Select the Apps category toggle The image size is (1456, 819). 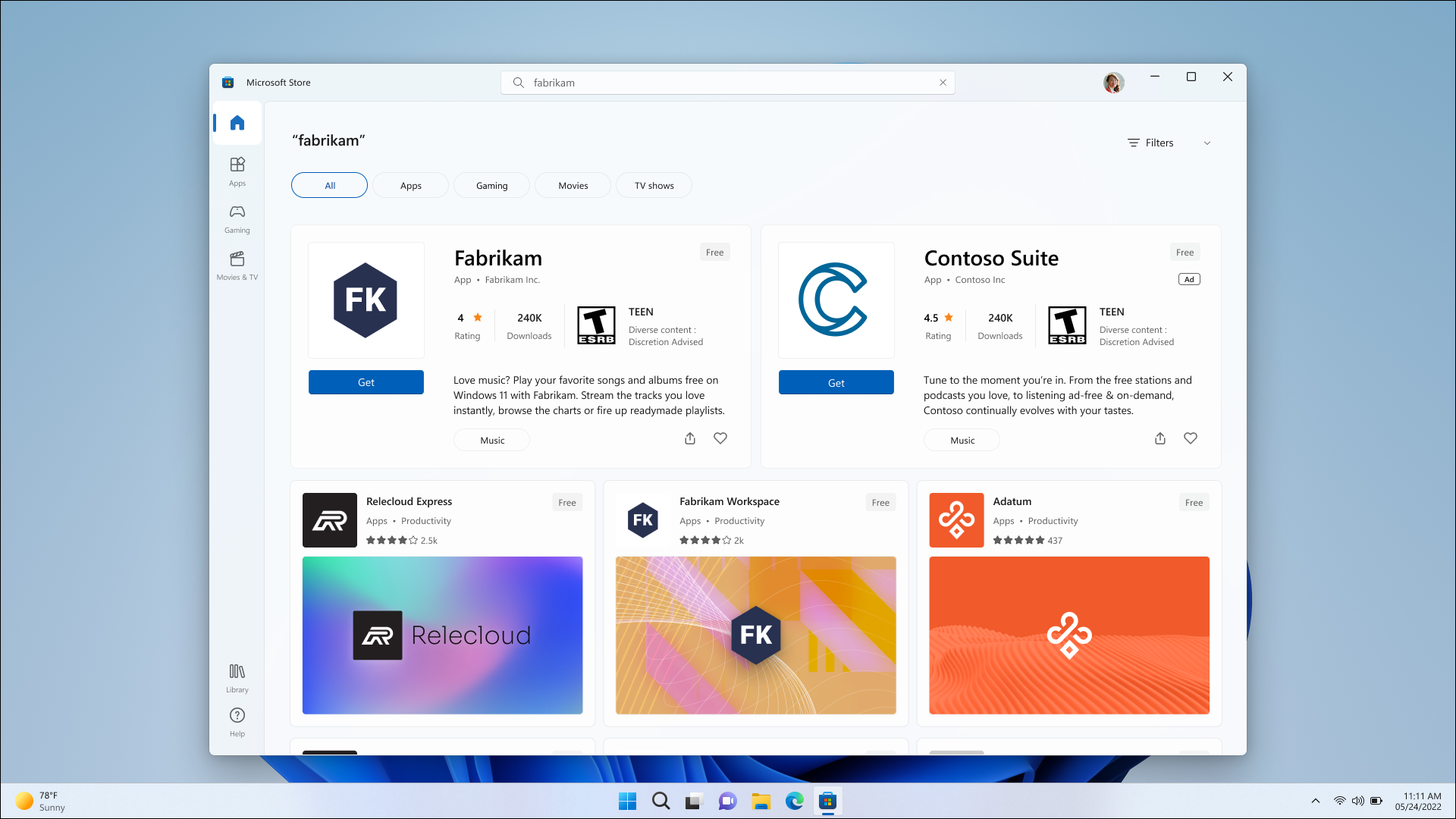411,185
